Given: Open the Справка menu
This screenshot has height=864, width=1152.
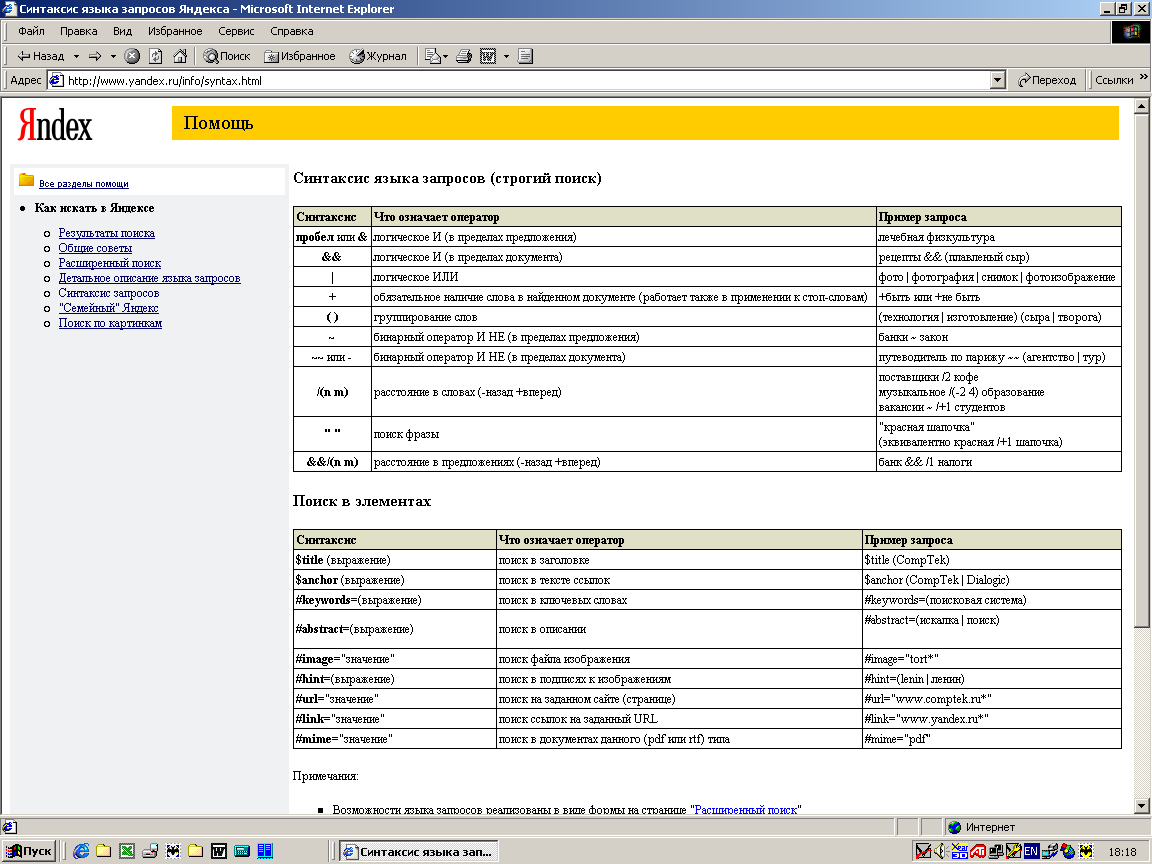Looking at the screenshot, I should [292, 31].
